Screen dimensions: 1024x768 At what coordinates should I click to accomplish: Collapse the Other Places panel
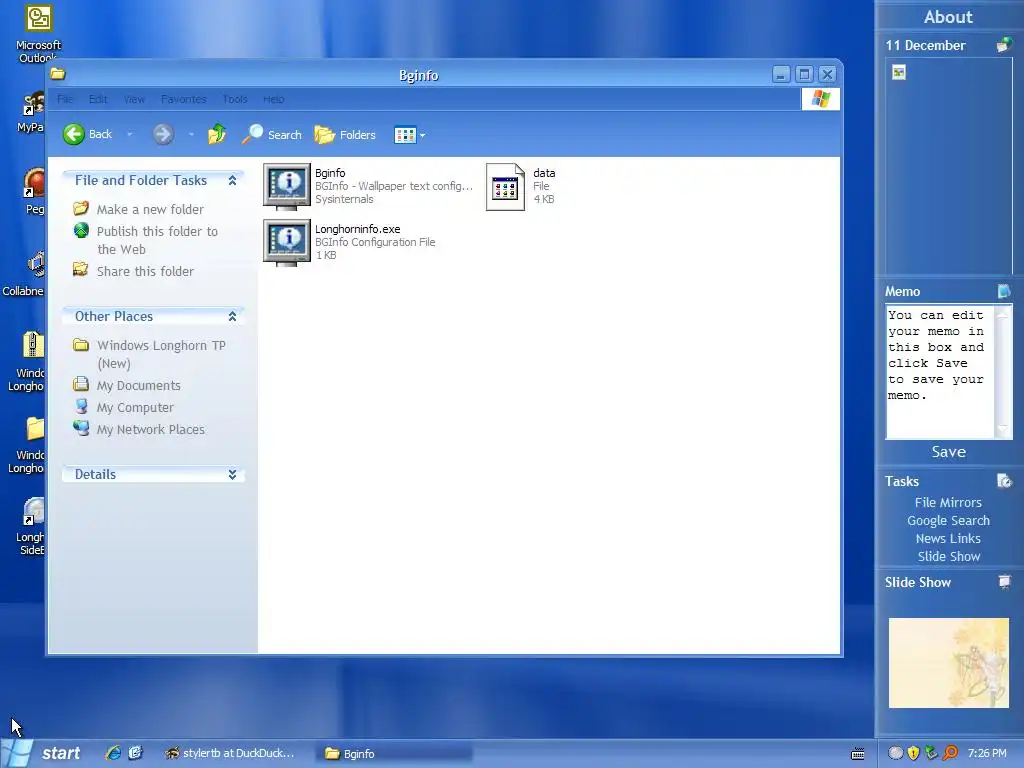[x=232, y=317]
